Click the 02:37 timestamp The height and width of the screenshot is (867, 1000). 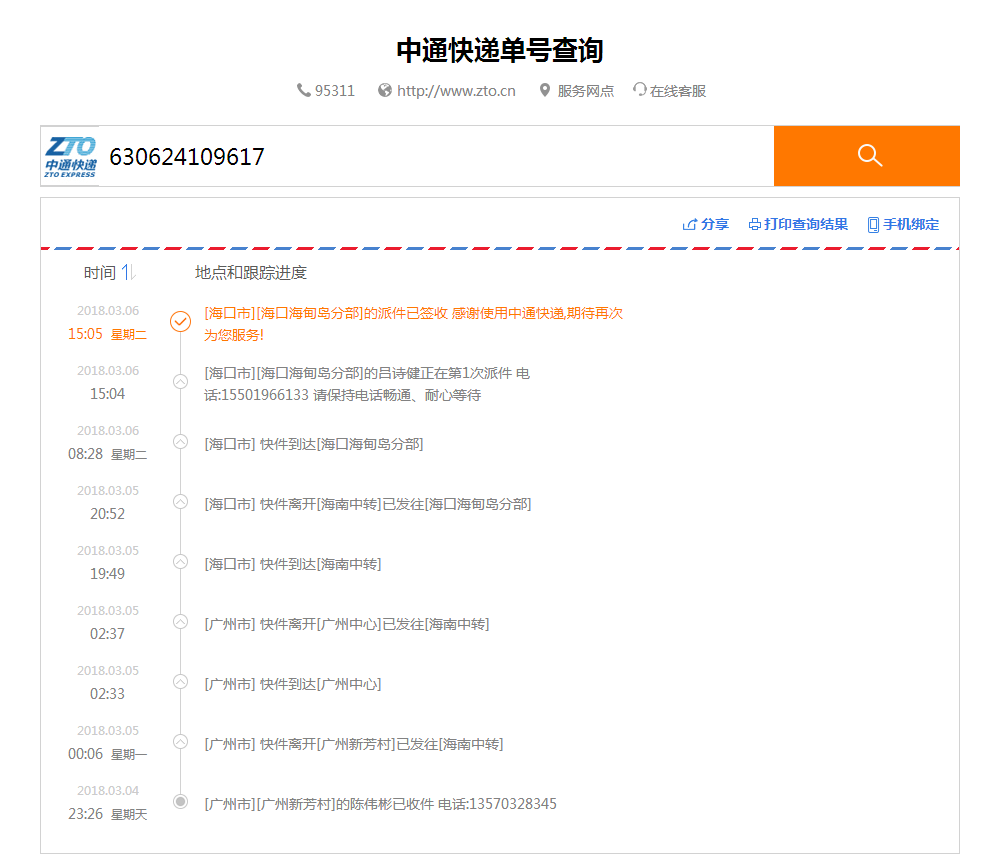pyautogui.click(x=107, y=634)
